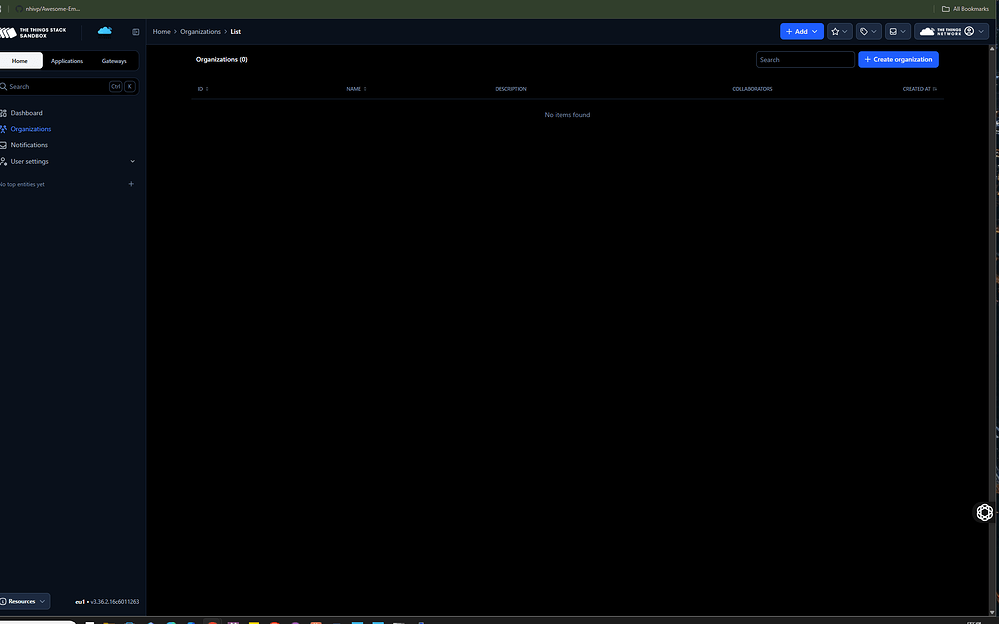999x624 pixels.
Task: Click the version text v3.36.2
Action: [x=115, y=602]
